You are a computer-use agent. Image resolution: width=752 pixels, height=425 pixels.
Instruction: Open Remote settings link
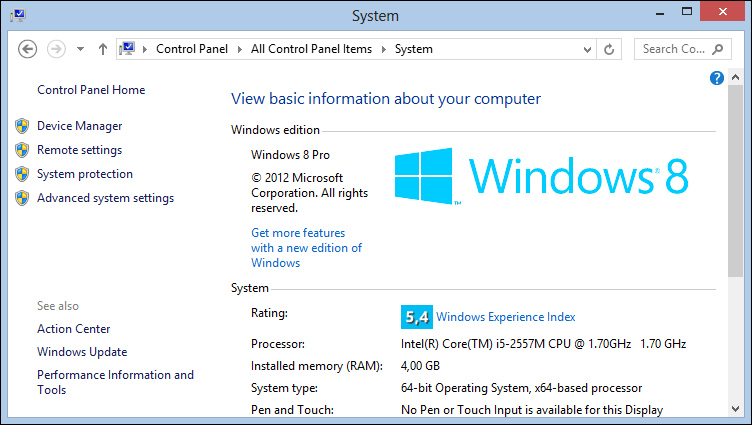click(x=80, y=150)
